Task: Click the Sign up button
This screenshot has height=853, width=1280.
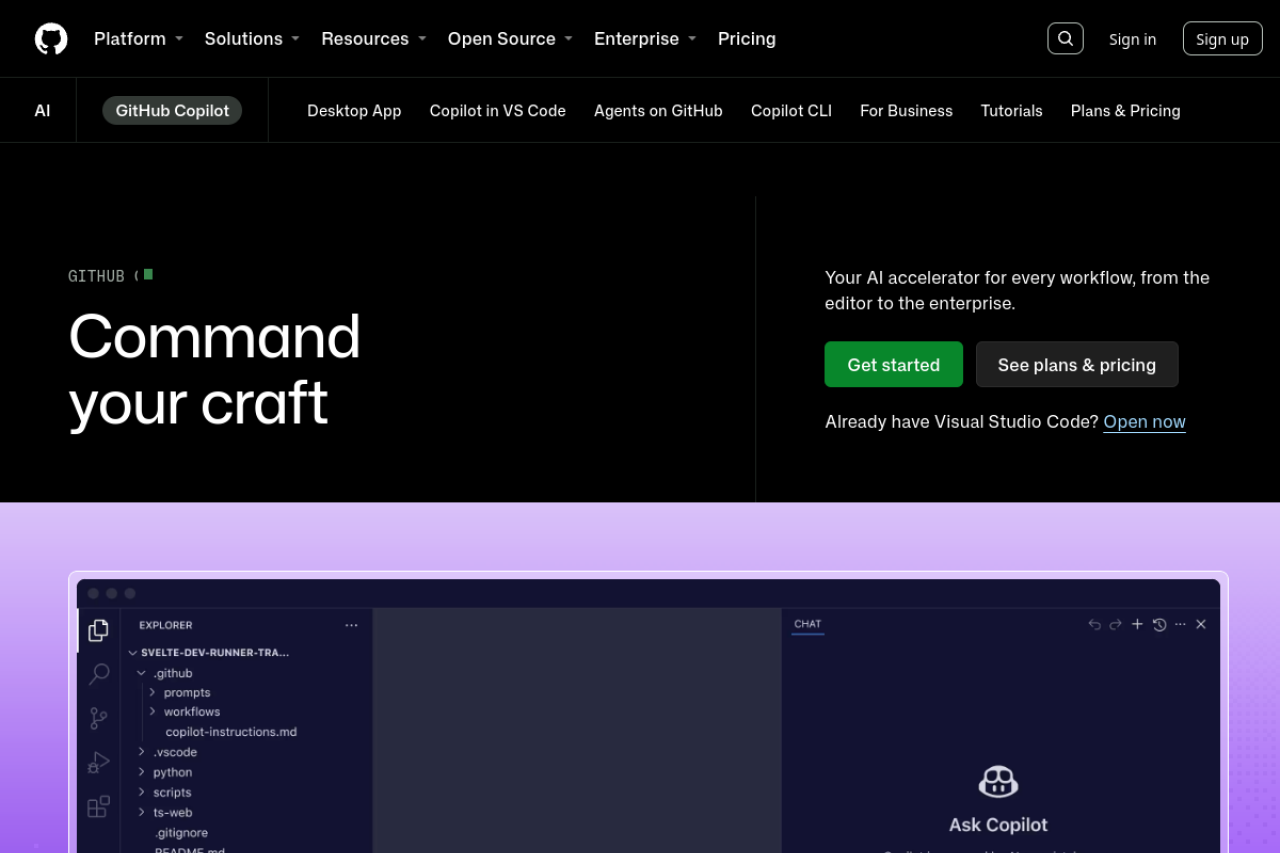Action: 1222,39
